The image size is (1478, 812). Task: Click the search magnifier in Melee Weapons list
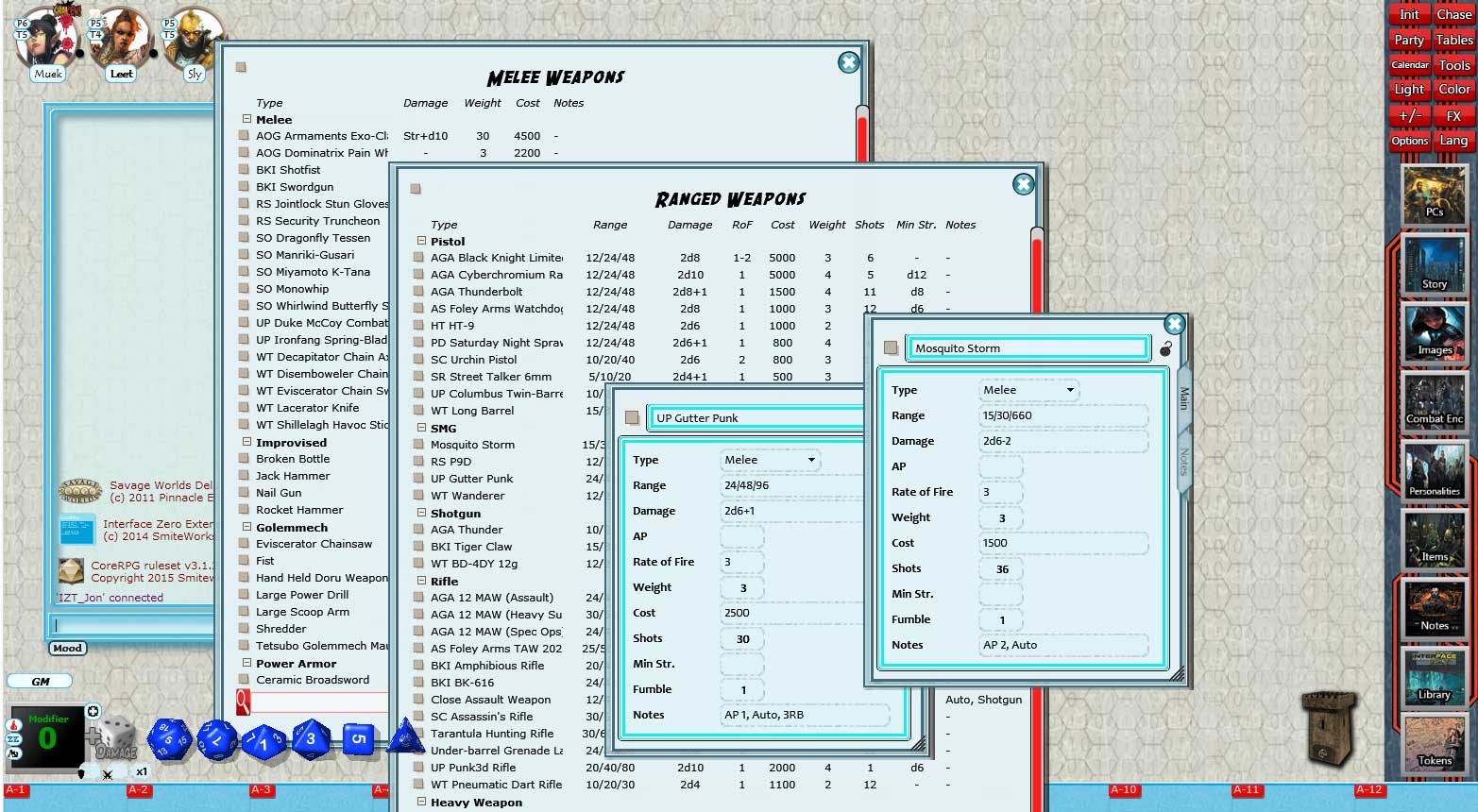pyautogui.click(x=242, y=703)
